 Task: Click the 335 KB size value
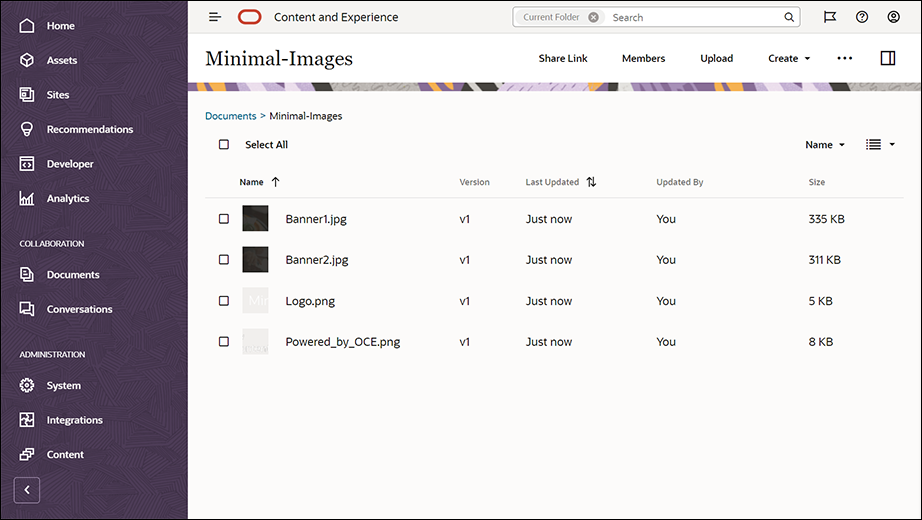[826, 219]
